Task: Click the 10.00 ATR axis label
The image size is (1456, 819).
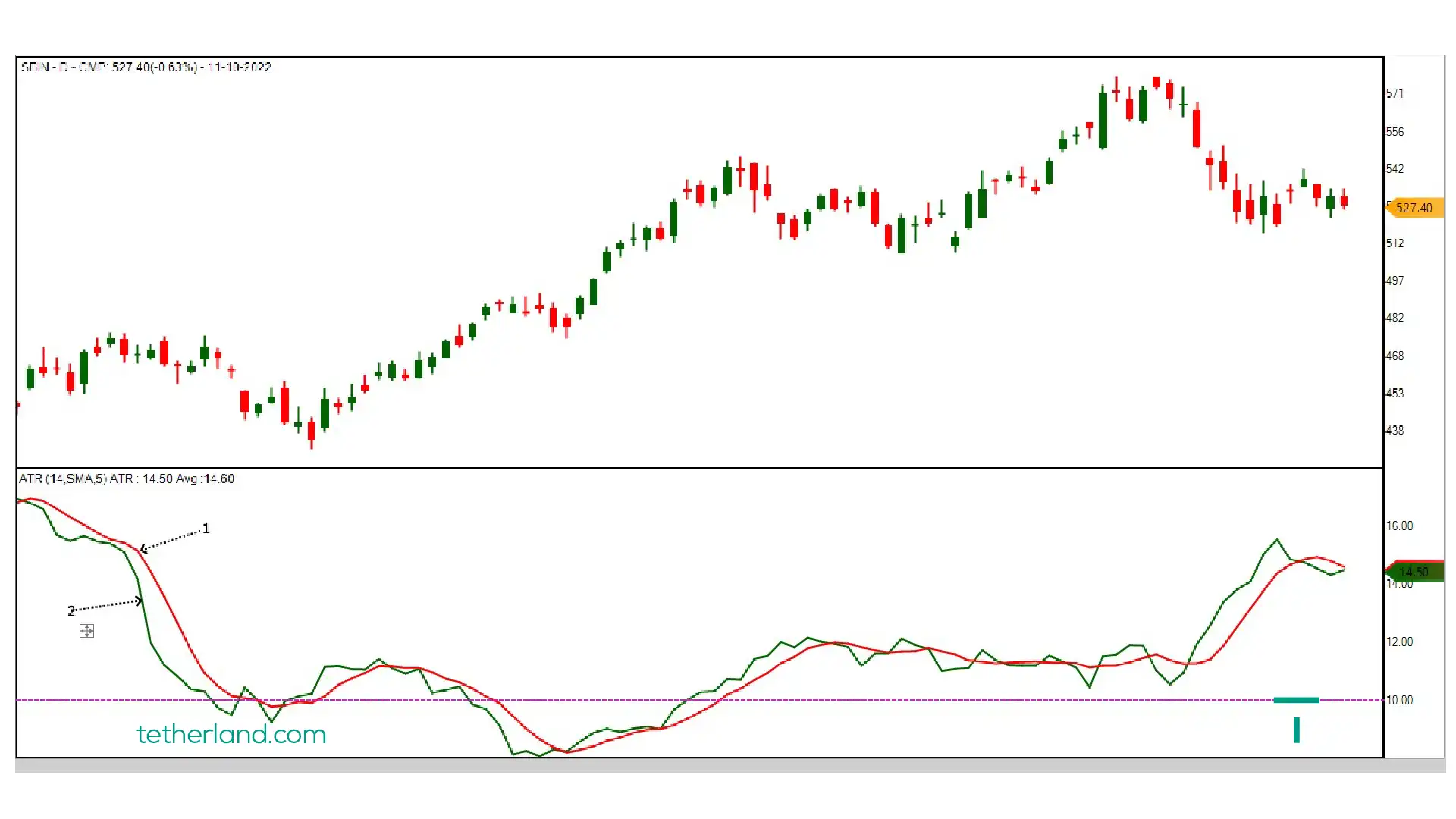Action: (x=1399, y=700)
